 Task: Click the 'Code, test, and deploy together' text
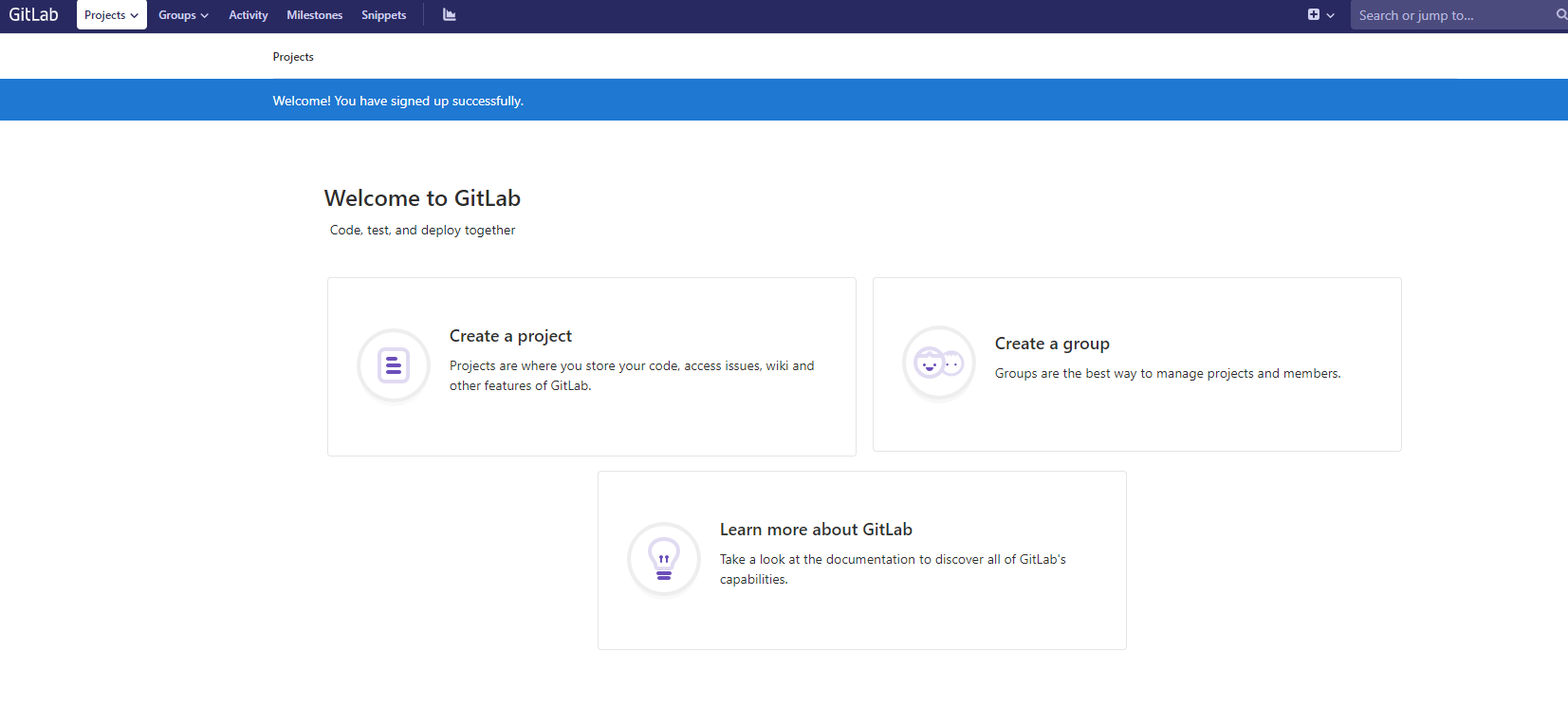click(x=423, y=230)
